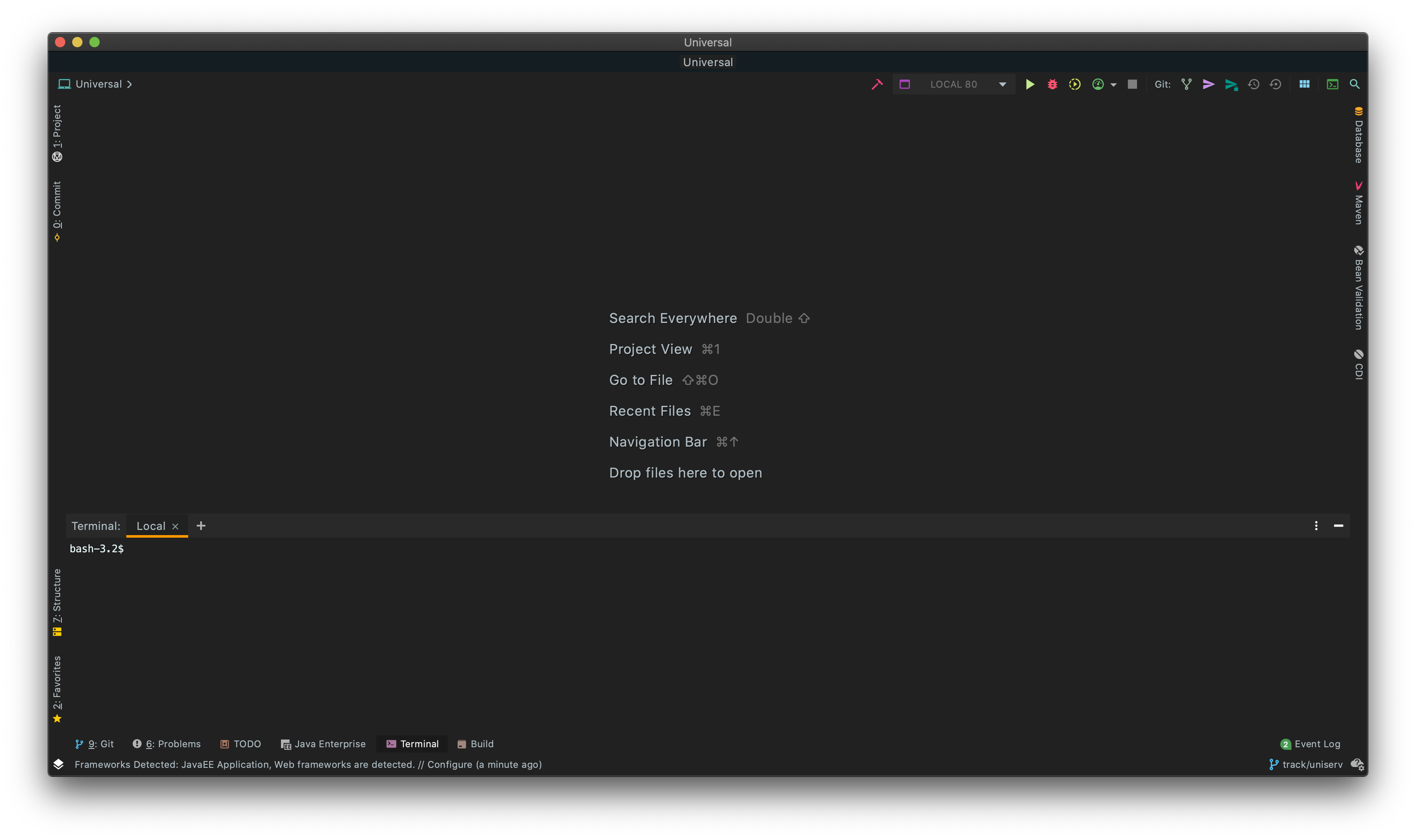Show Git history clock icon

pyautogui.click(x=1254, y=84)
